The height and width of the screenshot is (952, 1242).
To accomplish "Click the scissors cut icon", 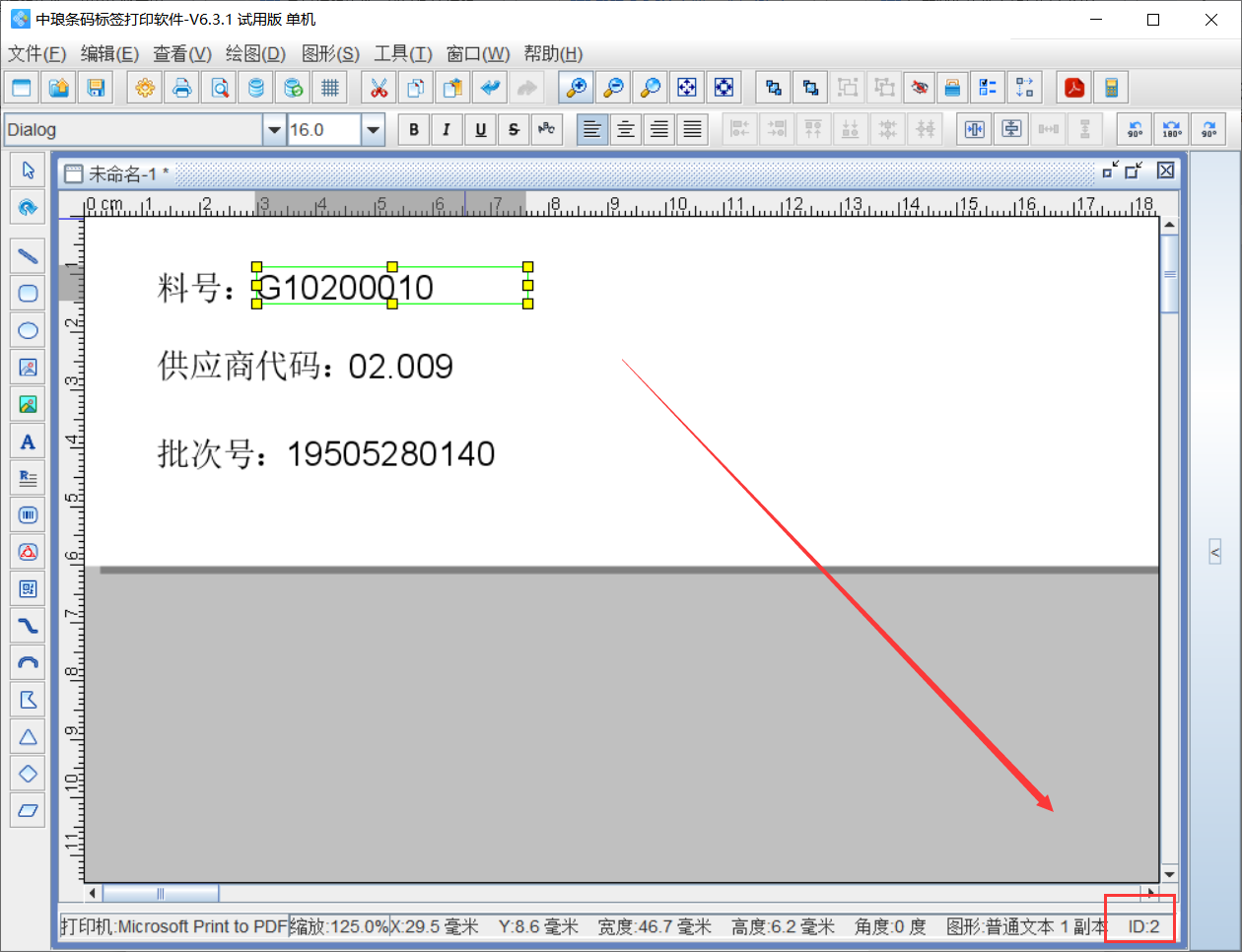I will pos(379,88).
